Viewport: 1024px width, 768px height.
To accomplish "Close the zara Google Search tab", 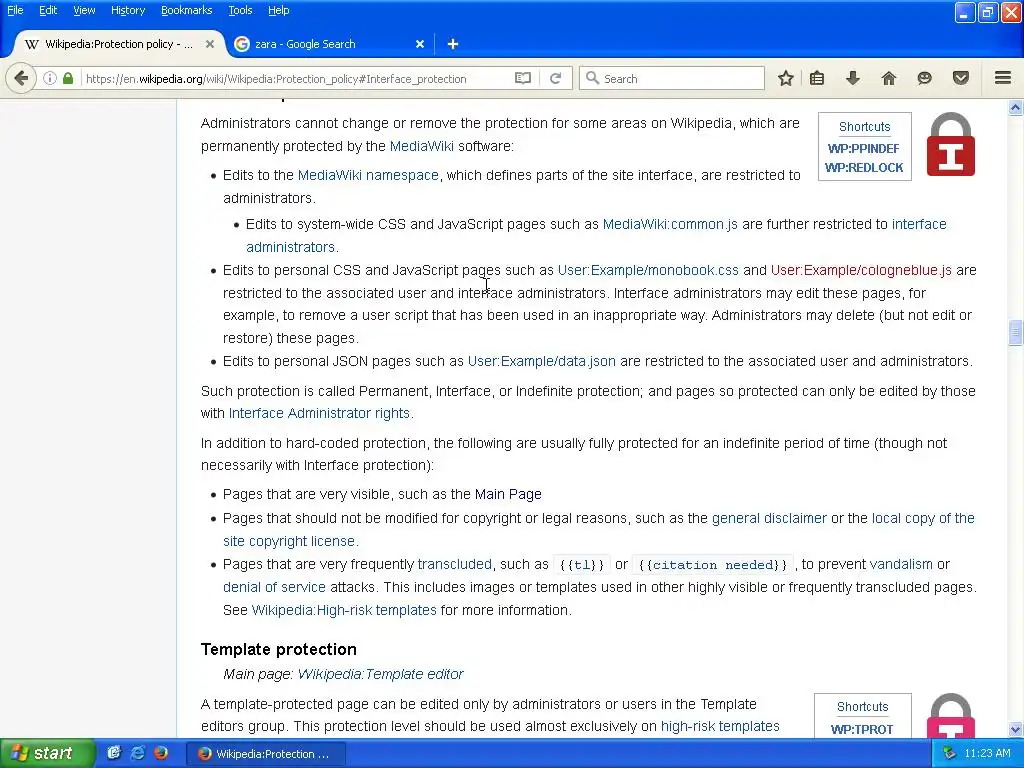I will pos(420,44).
